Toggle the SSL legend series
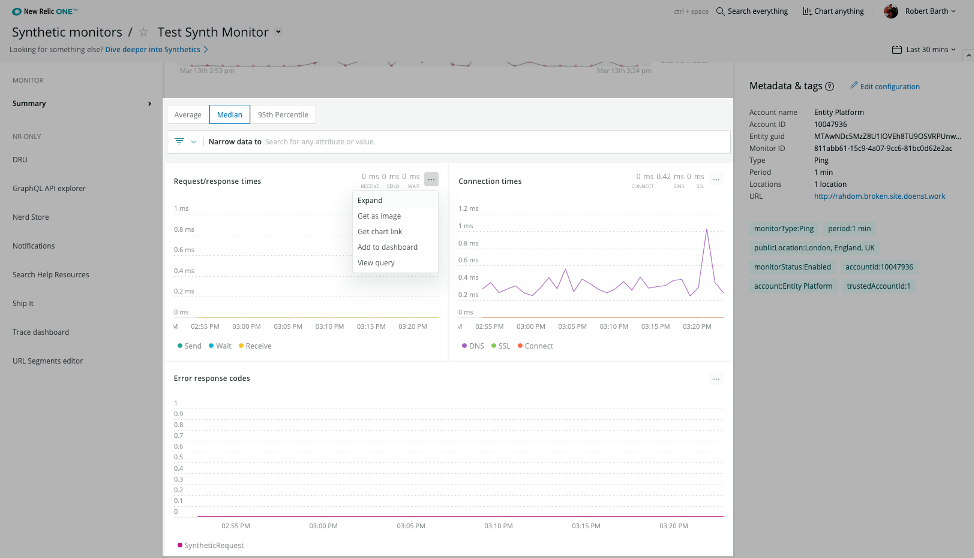 pos(501,346)
